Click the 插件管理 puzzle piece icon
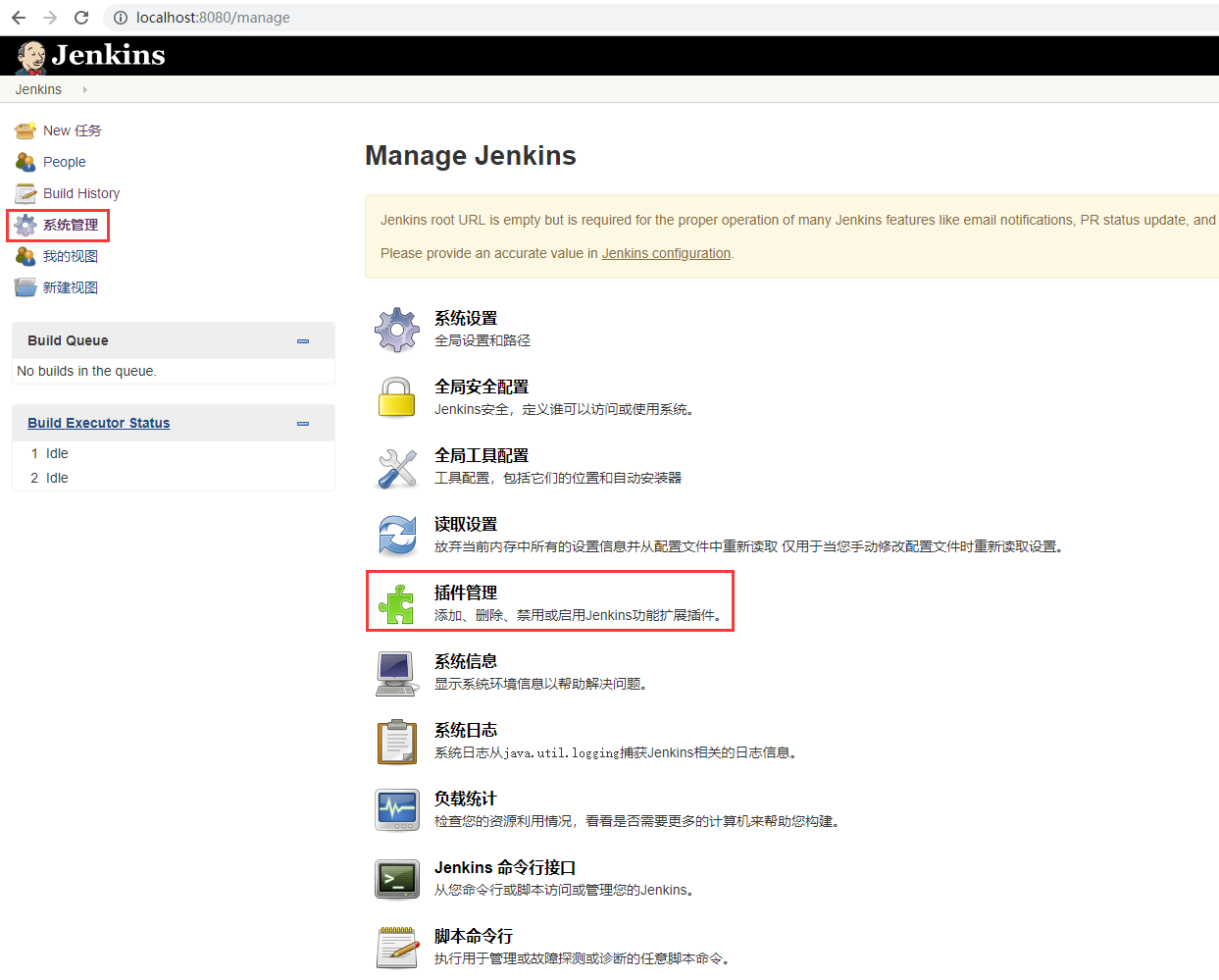Viewport: 1219px width, 980px height. [x=397, y=604]
